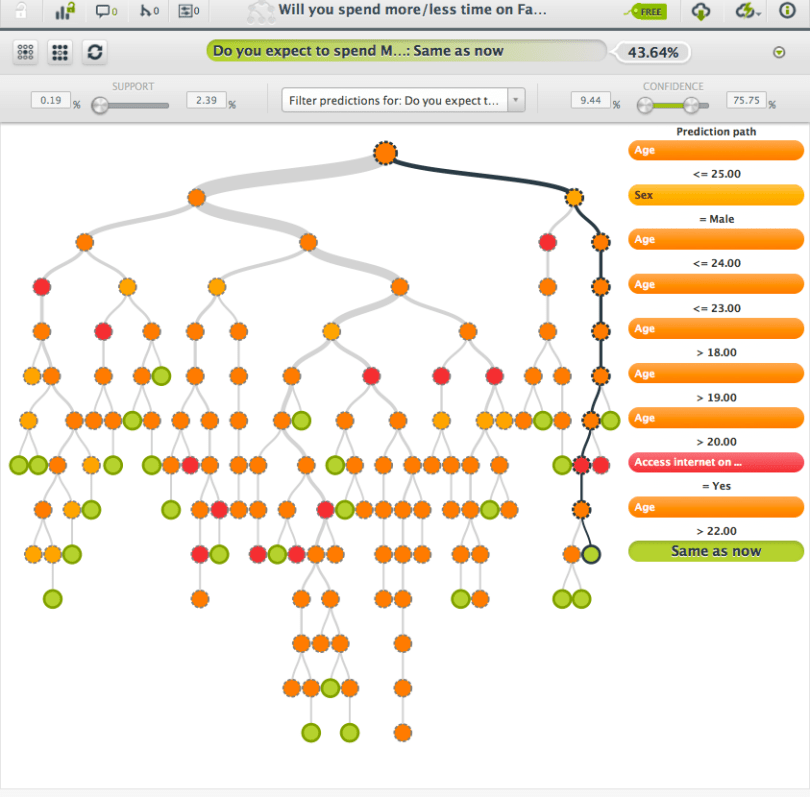Click the tree network icon beside the title
810x797 pixels.
pyautogui.click(x=258, y=11)
